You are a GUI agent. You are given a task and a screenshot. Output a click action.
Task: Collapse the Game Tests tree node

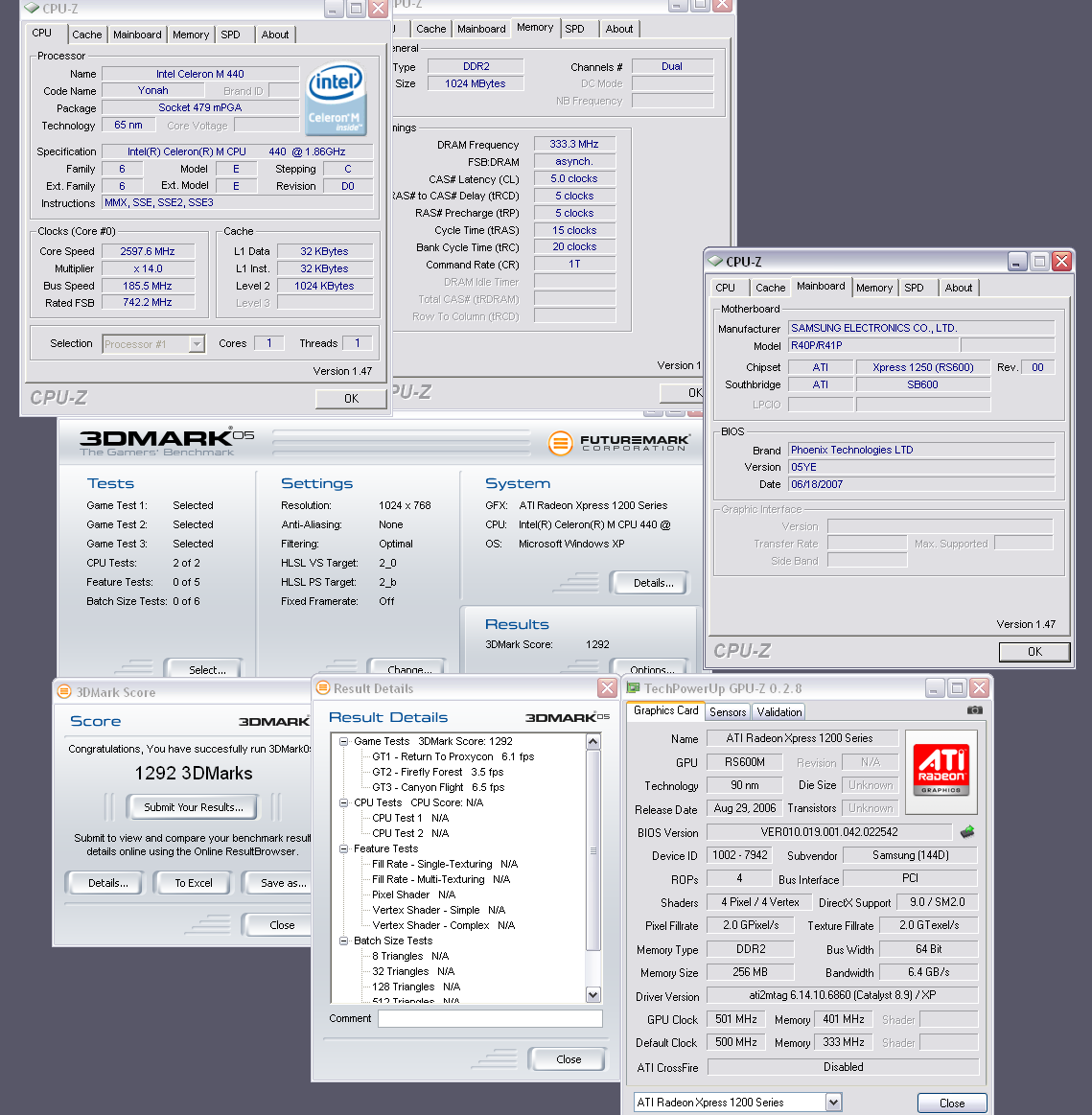coord(343,741)
